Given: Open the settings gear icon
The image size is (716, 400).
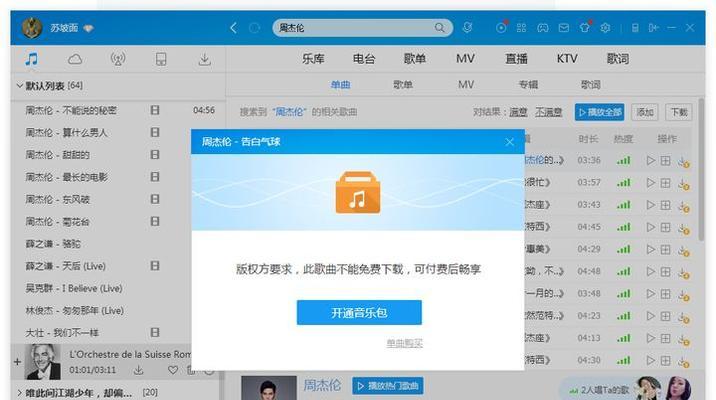Looking at the screenshot, I should (x=605, y=28).
